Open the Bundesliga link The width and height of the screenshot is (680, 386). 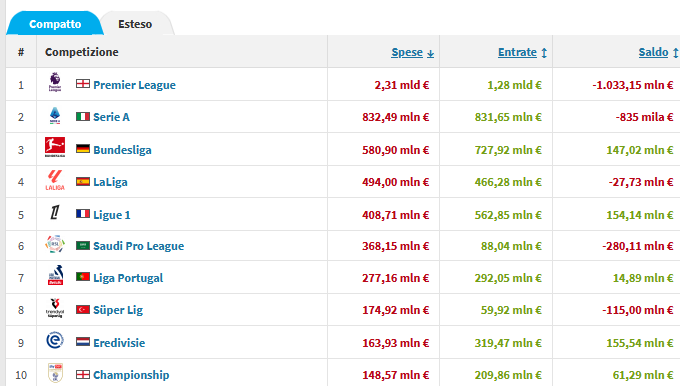click(x=122, y=150)
